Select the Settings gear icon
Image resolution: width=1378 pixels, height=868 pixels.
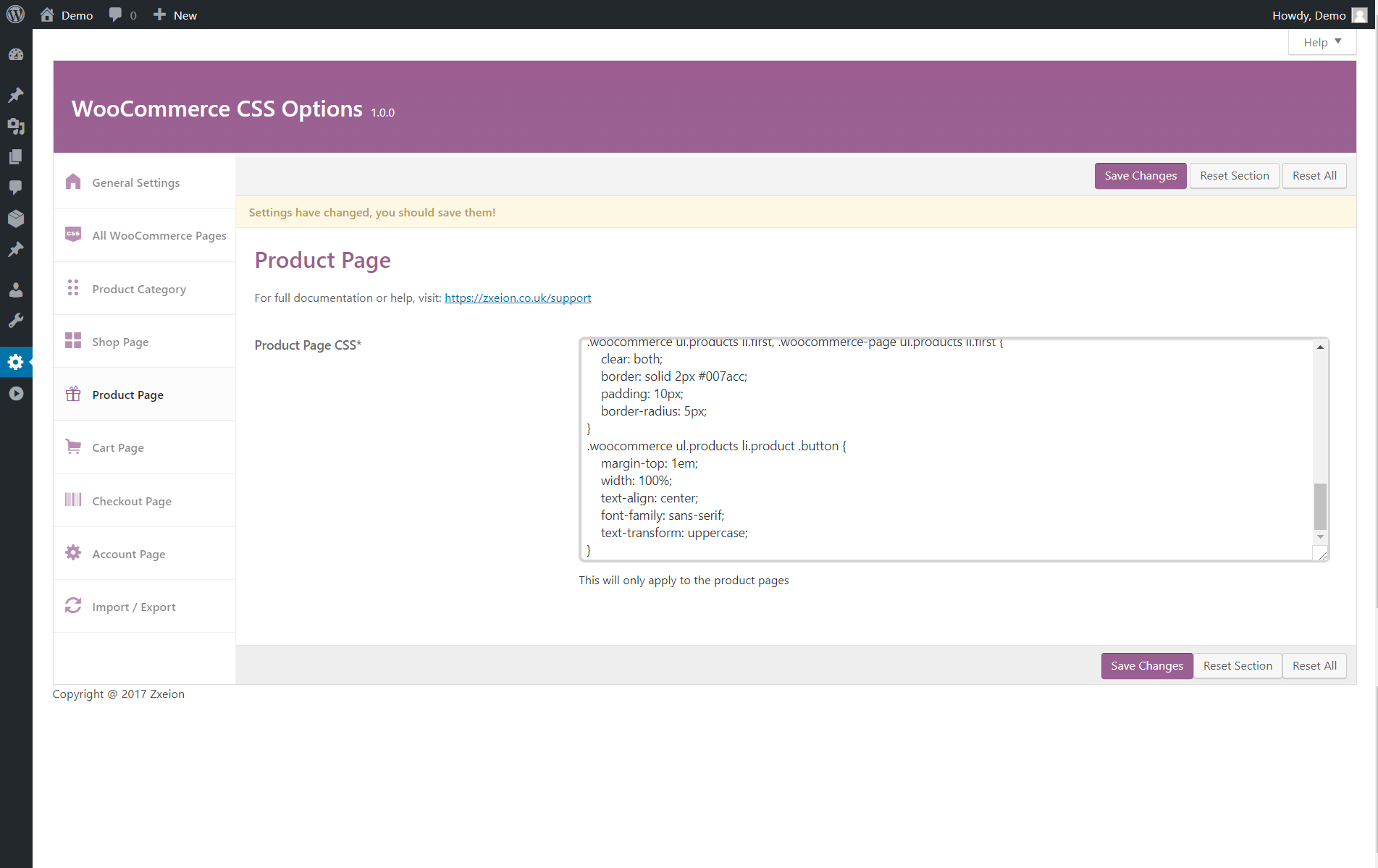pos(16,362)
